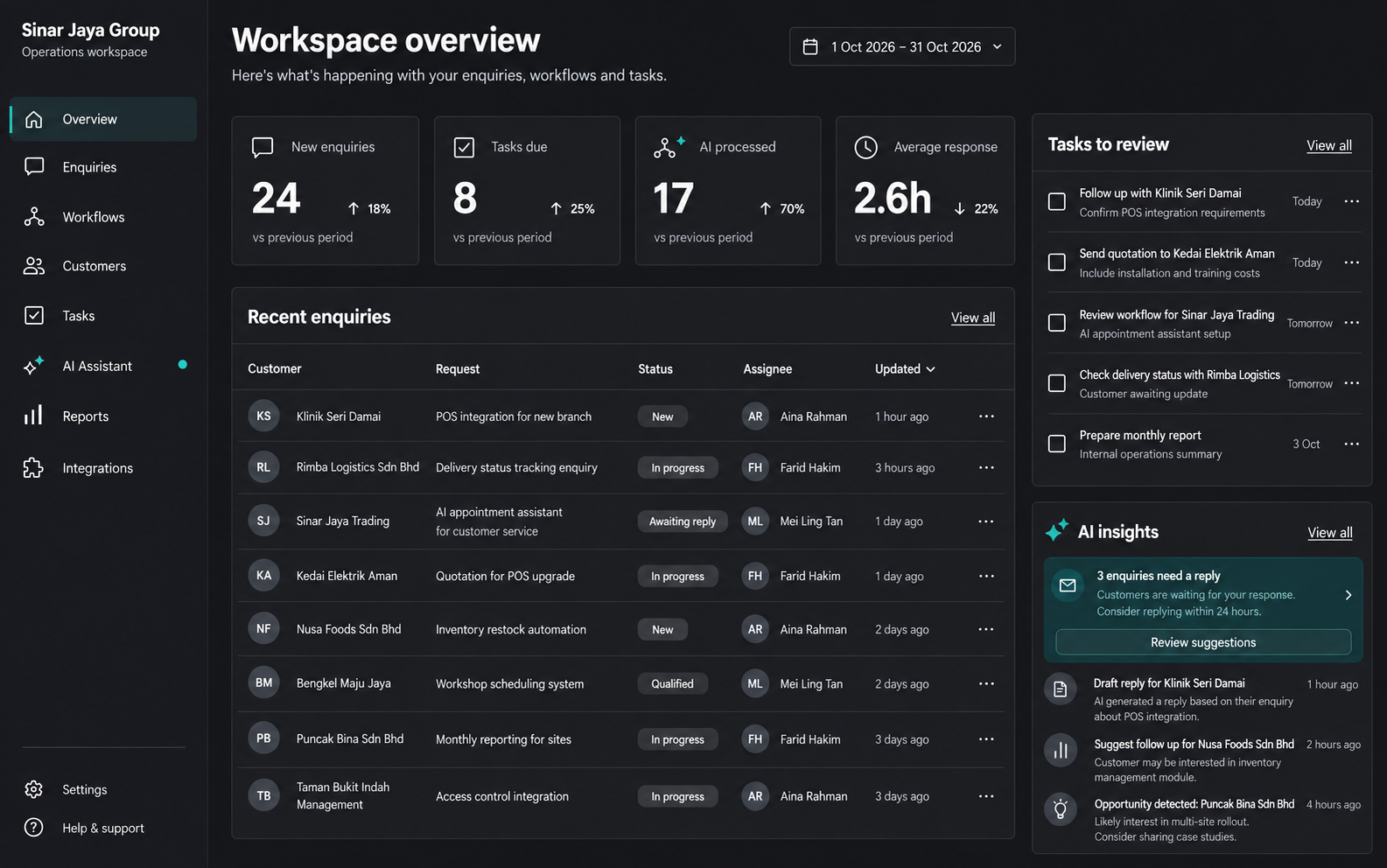
Task: Tick the Prepare monthly report checkbox
Action: point(1057,444)
